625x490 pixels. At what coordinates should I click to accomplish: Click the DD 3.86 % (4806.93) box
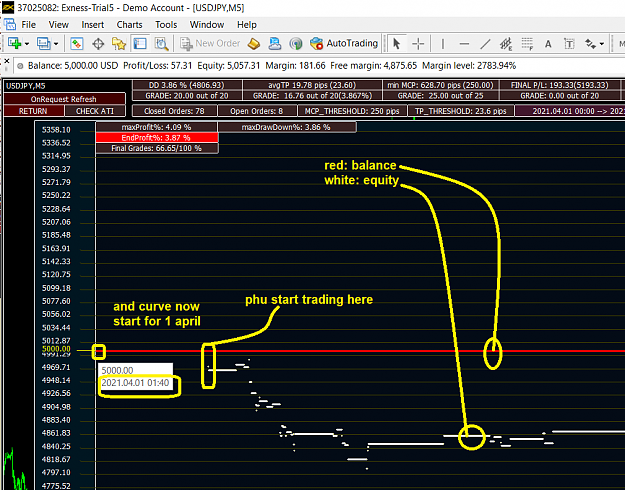[x=187, y=85]
